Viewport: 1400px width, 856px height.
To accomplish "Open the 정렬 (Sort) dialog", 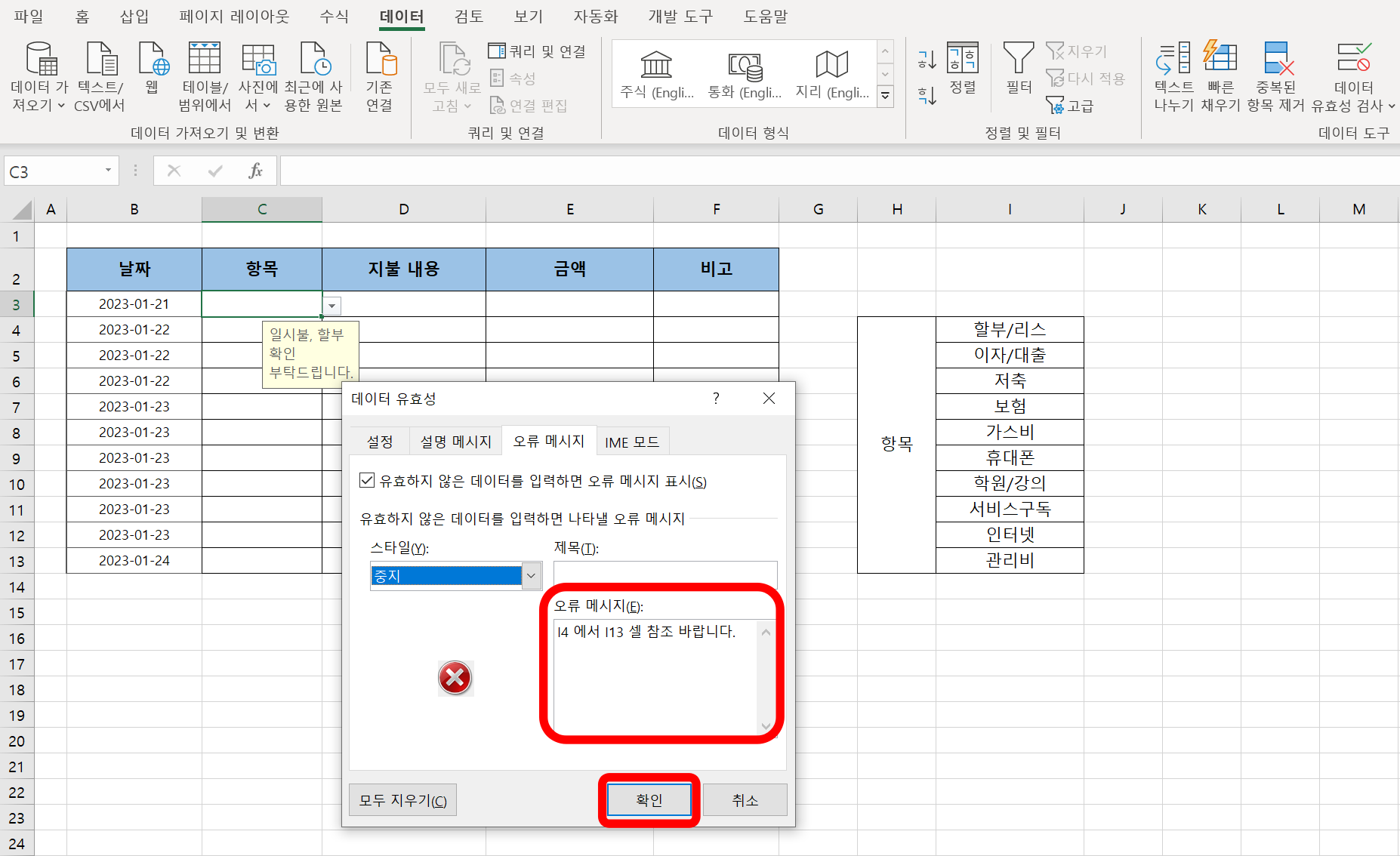I will [962, 68].
